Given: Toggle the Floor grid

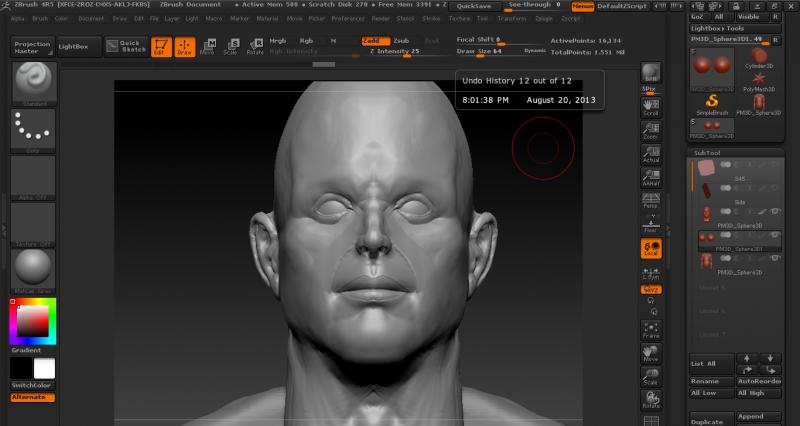Looking at the screenshot, I should (x=651, y=224).
